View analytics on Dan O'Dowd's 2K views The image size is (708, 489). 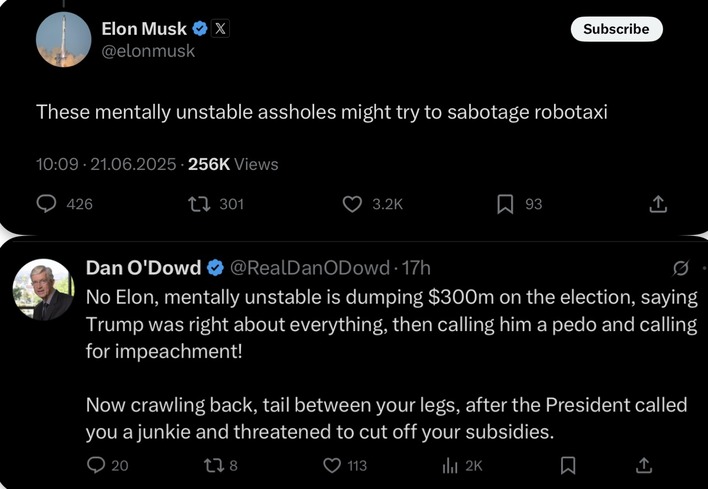pos(450,465)
